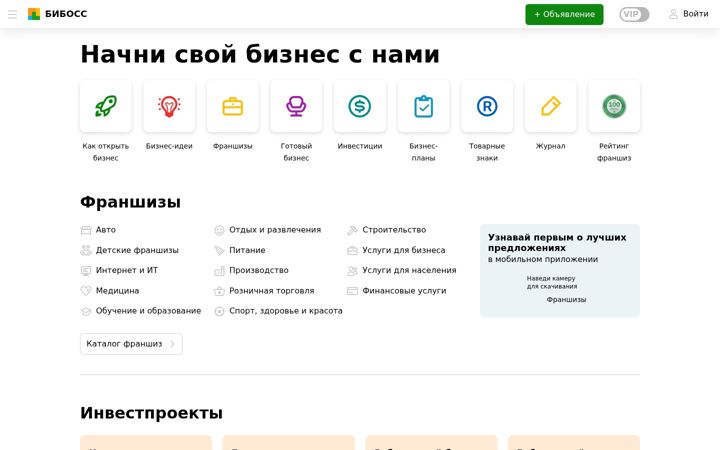Click the БИБОСС colored logo icon
This screenshot has height=450, width=720.
click(x=34, y=14)
